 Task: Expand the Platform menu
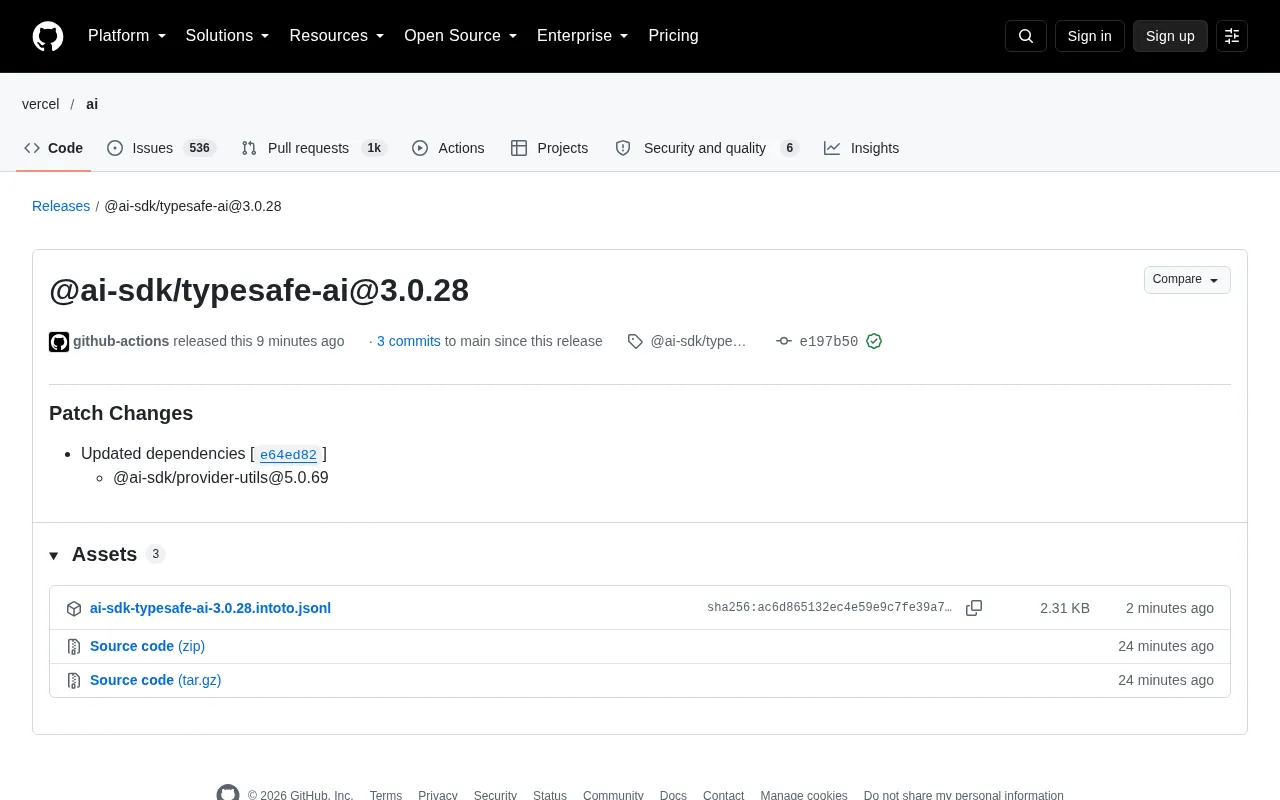point(127,36)
